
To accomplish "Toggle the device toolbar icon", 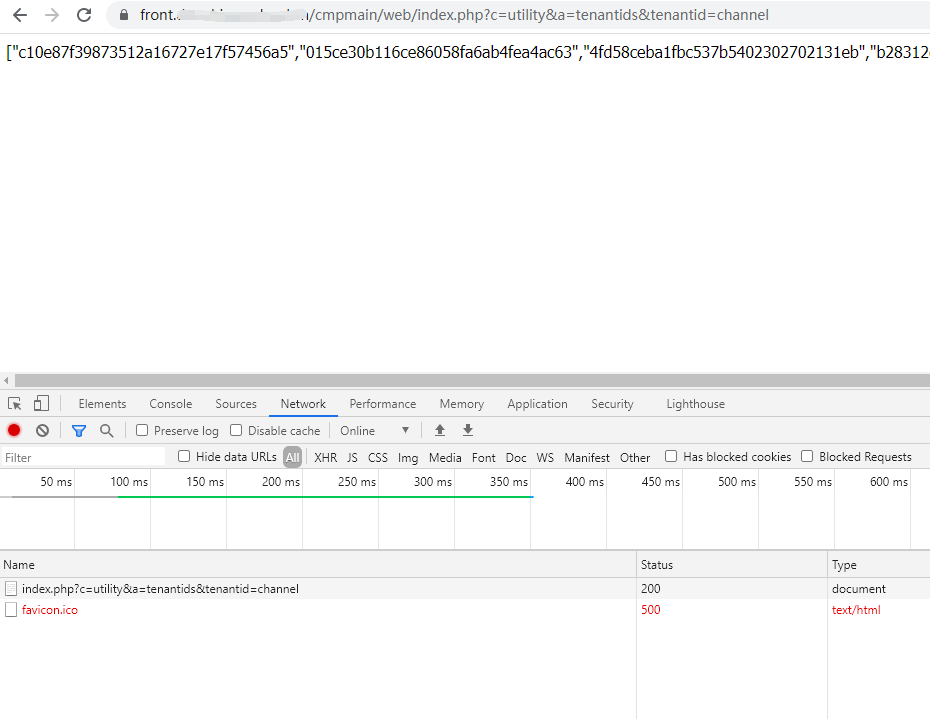I will click(41, 404).
